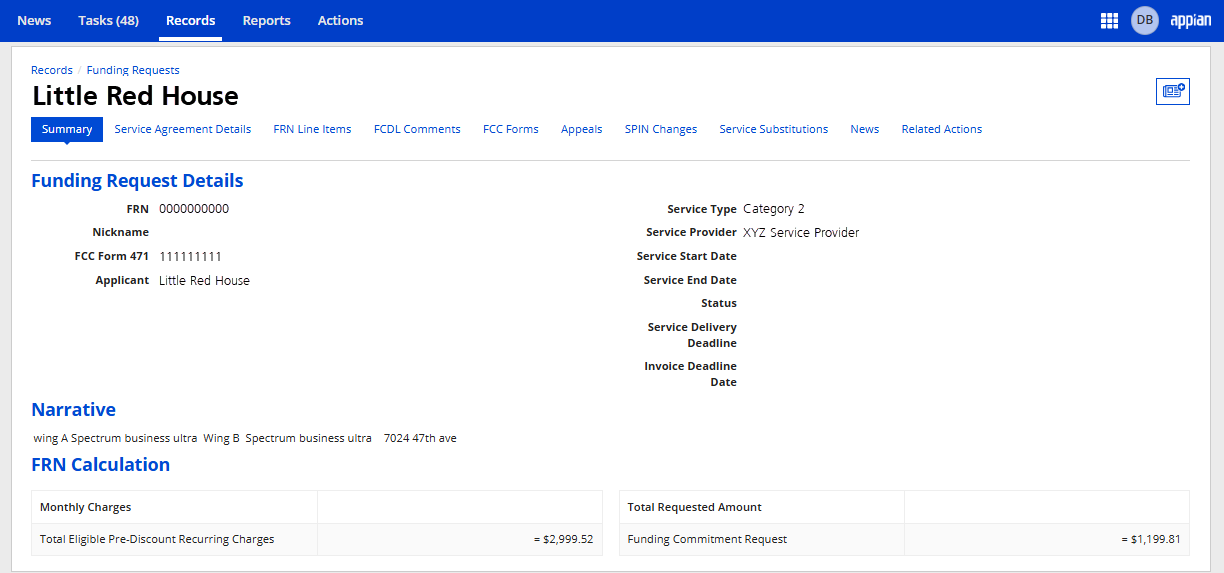View the FCDL Comments tab

click(x=417, y=129)
